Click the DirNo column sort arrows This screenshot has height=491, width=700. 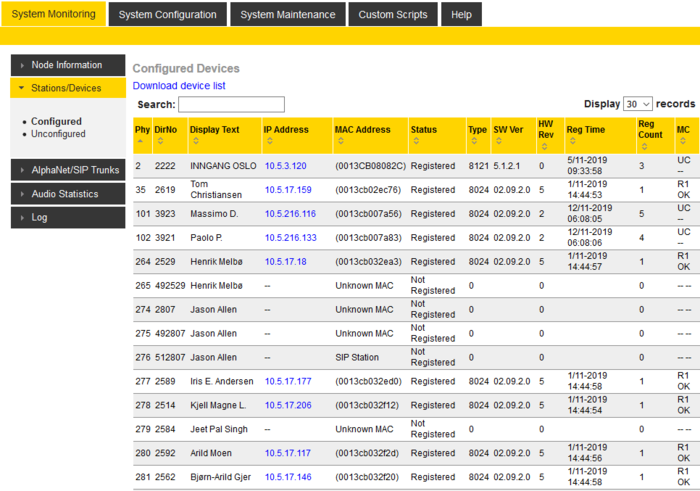click(158, 141)
